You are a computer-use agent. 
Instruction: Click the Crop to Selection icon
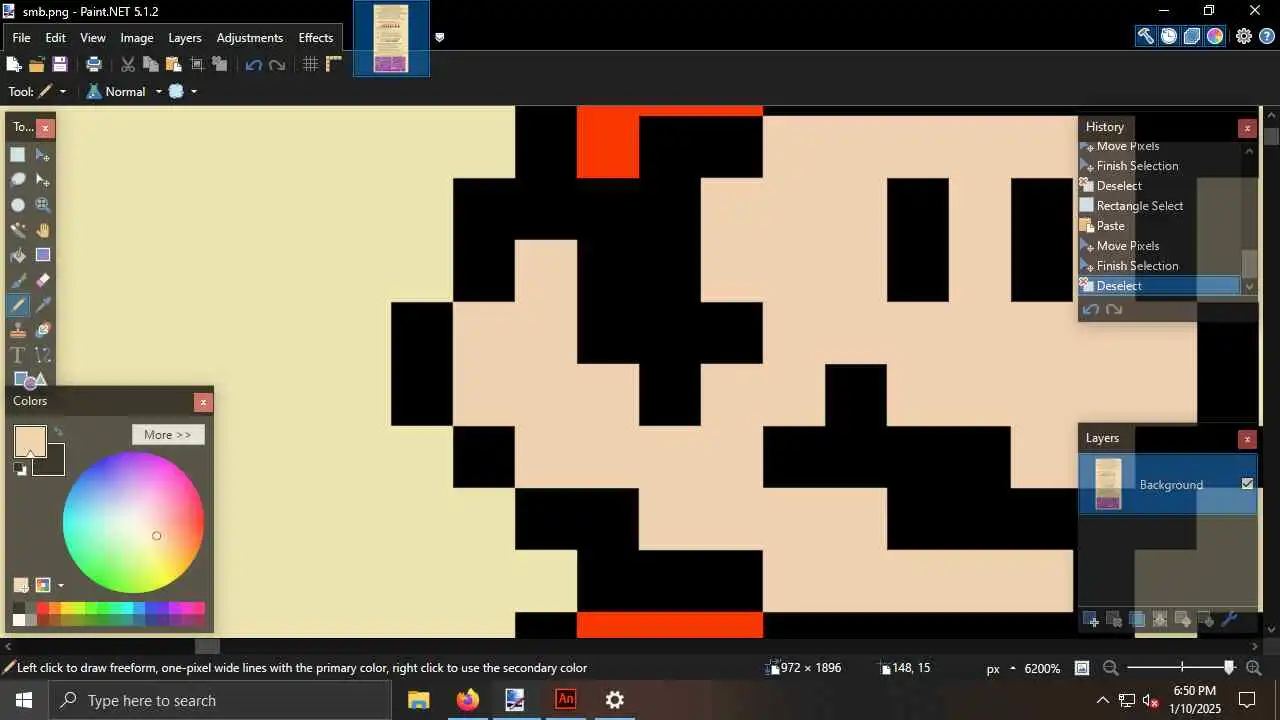(197, 64)
